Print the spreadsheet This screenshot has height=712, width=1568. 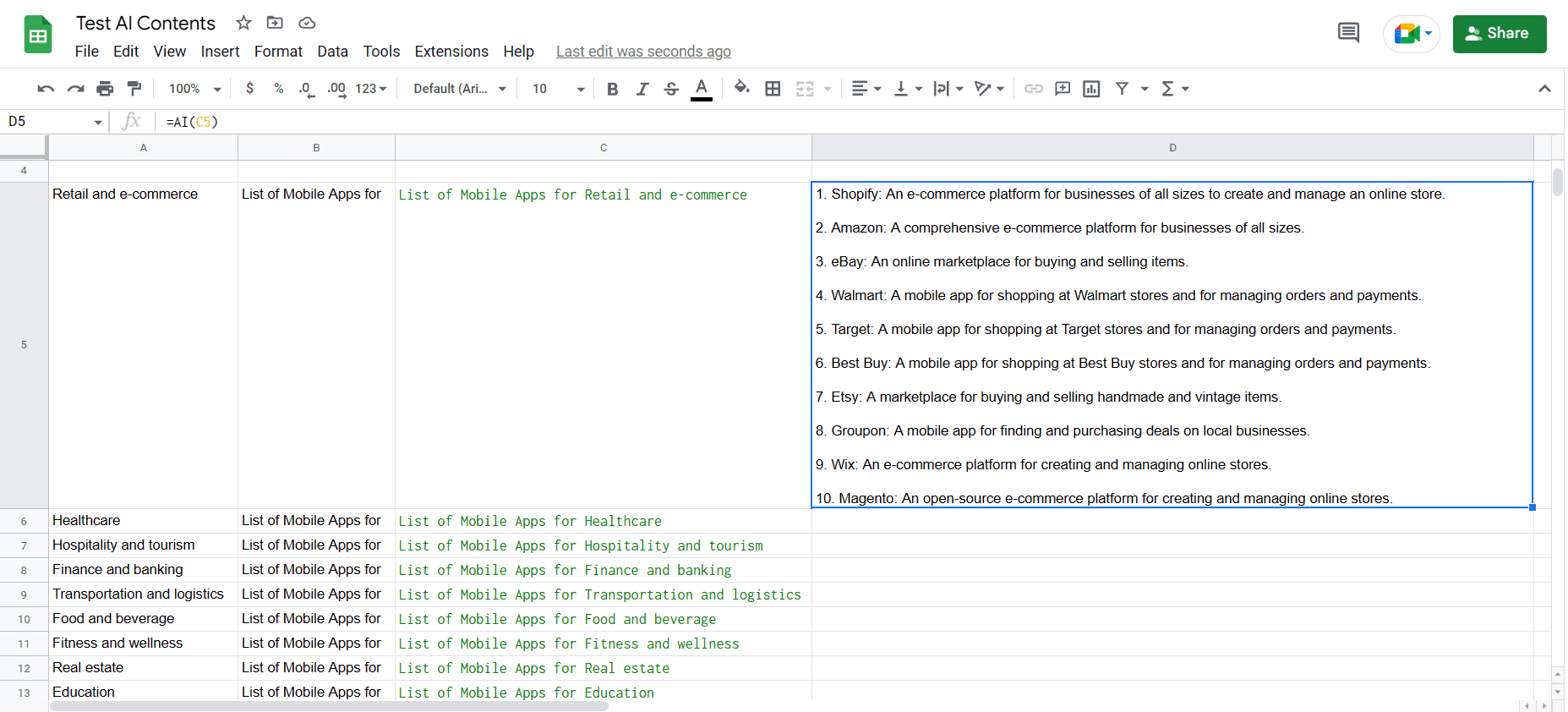(x=105, y=89)
